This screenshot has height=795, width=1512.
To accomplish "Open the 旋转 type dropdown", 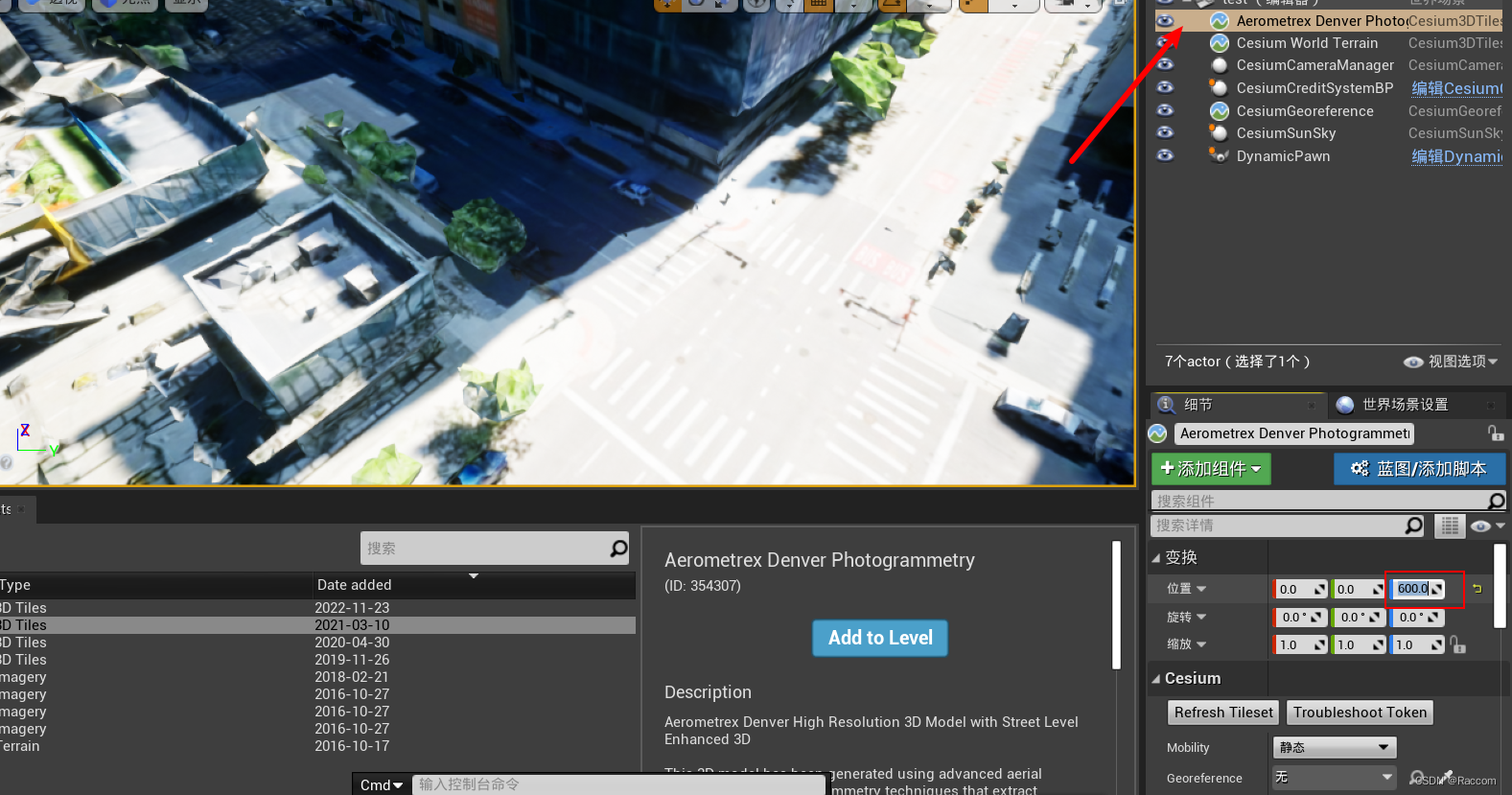I will pos(1200,617).
